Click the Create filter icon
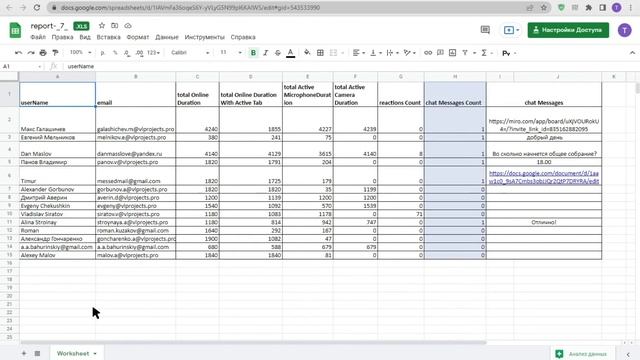Screen dimensions: 640x360 click(465, 53)
